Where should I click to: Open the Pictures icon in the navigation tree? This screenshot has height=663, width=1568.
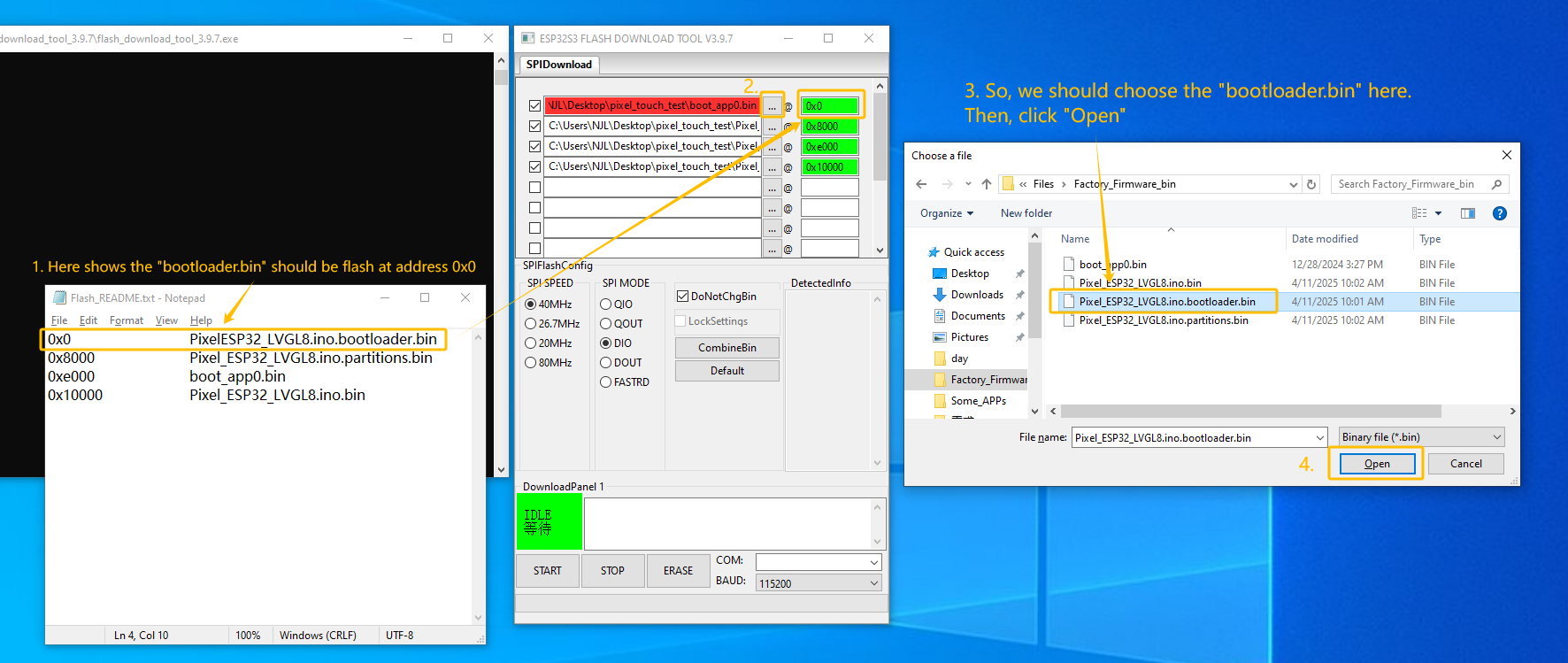(x=940, y=337)
